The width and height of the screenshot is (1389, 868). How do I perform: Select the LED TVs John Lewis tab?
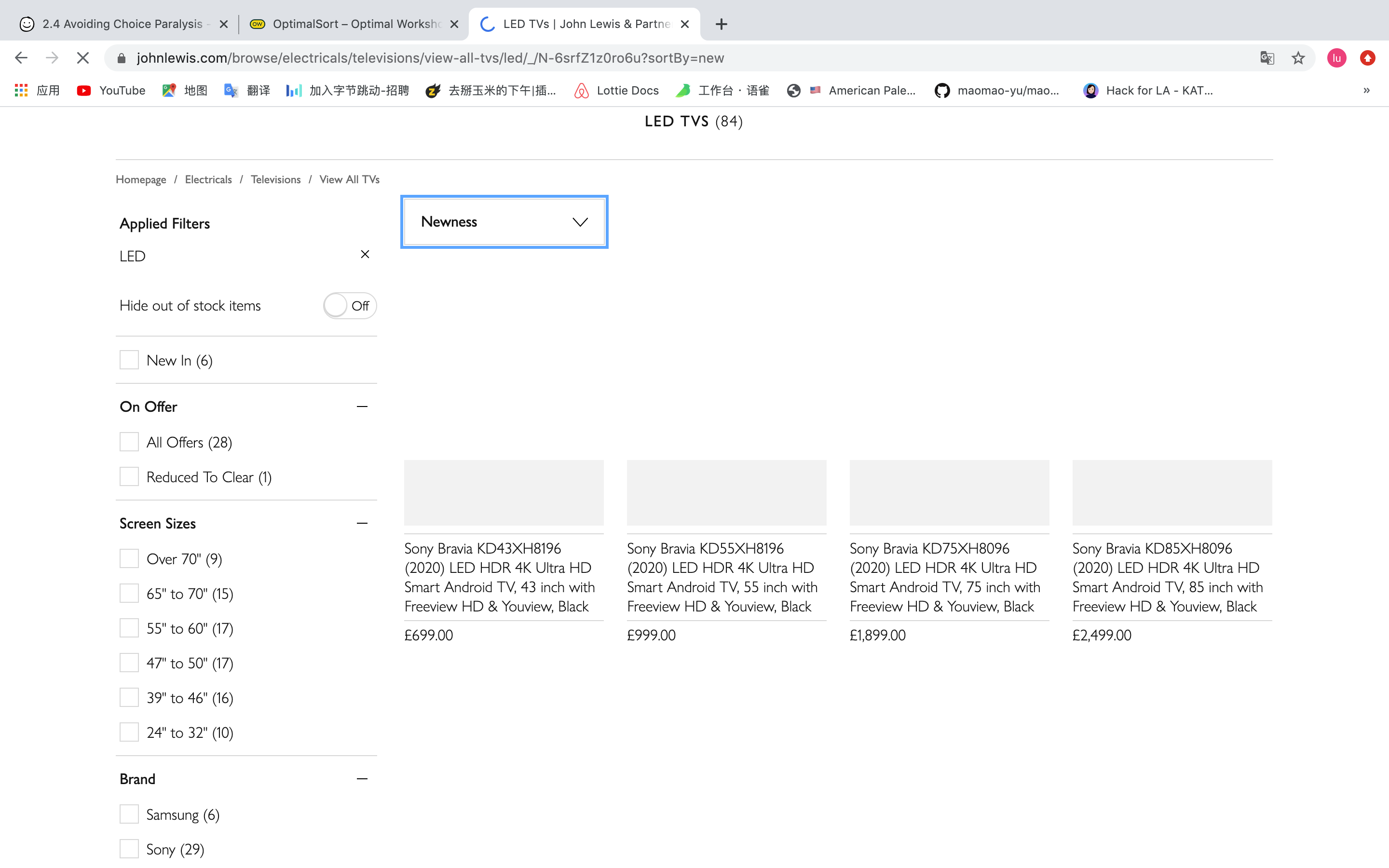click(x=585, y=24)
